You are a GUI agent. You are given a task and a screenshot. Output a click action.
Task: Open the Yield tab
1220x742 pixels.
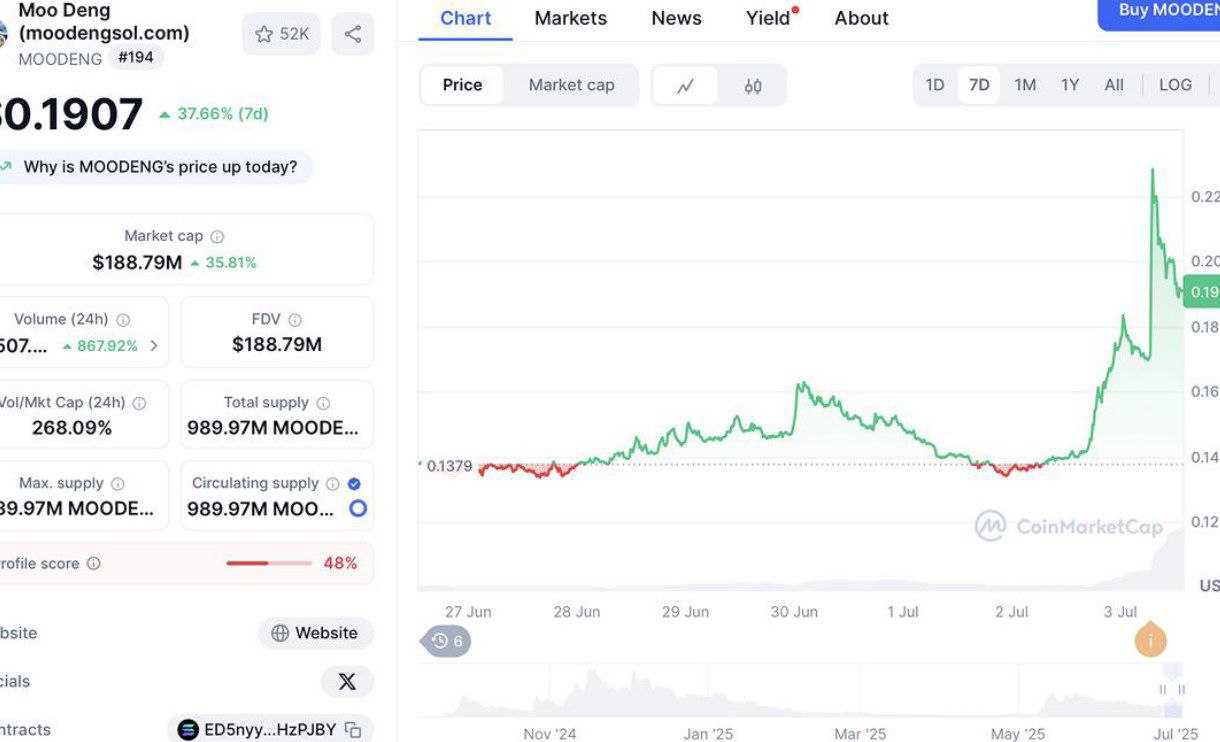[x=769, y=18]
